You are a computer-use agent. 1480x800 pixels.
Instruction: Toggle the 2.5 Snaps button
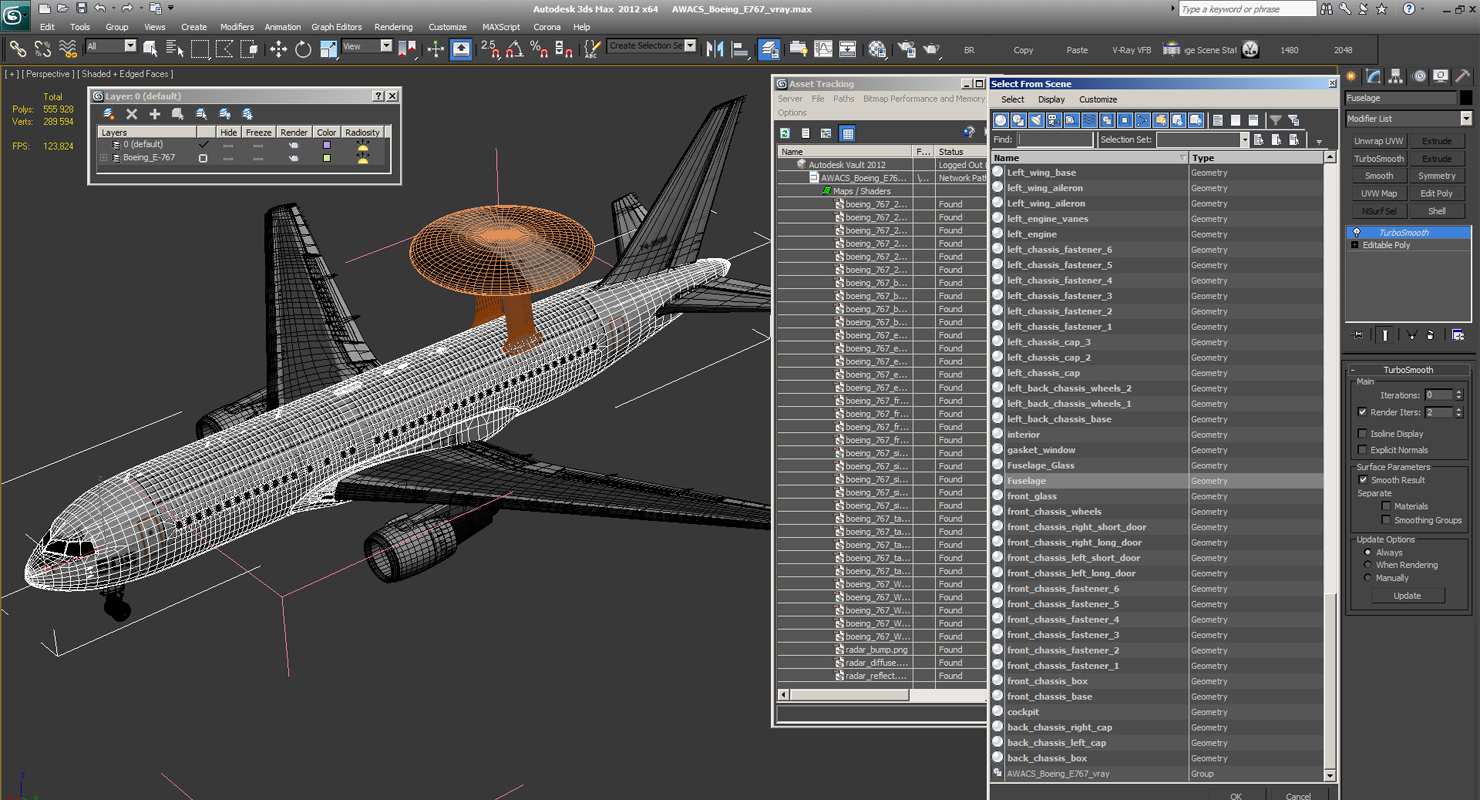tap(489, 49)
